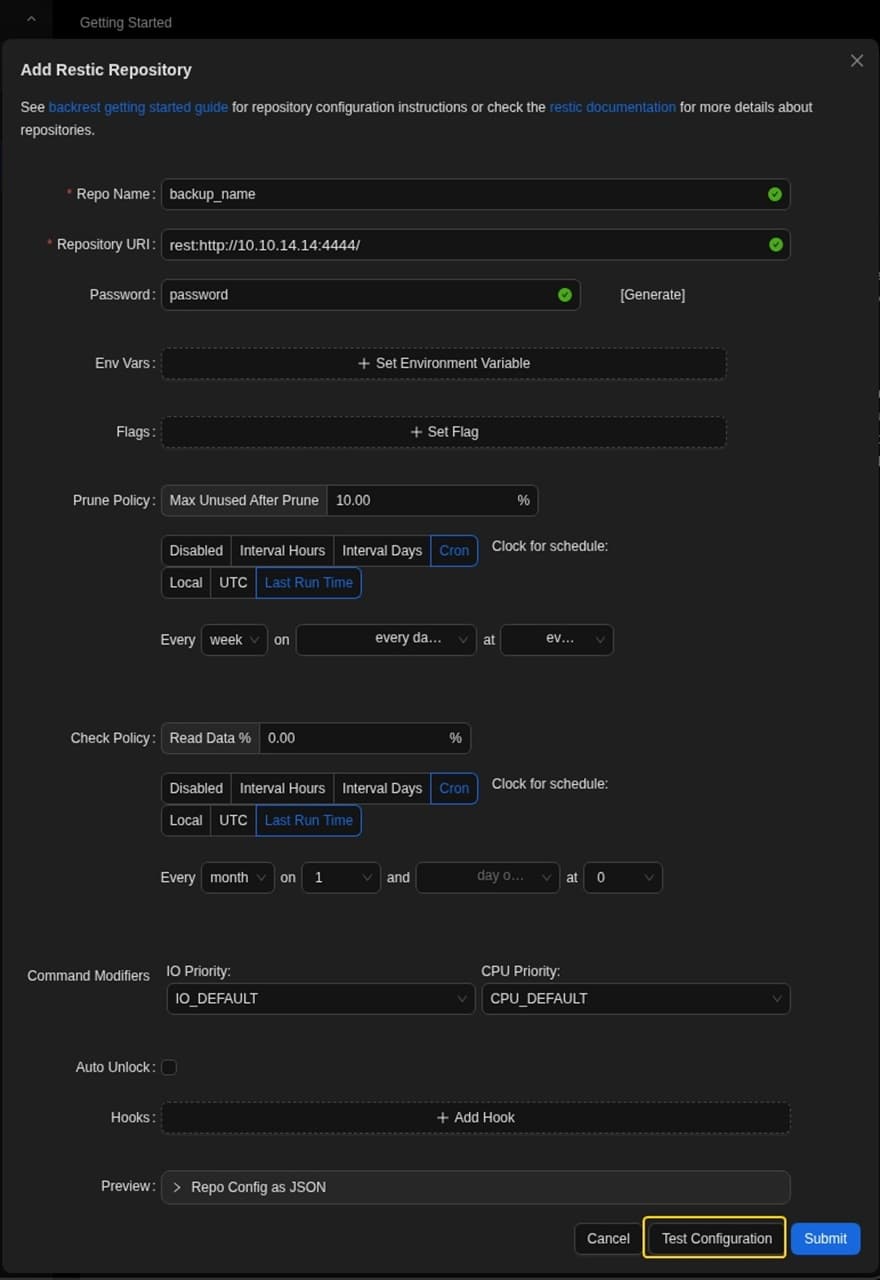Select UTC clock for Check Policy schedule
Image resolution: width=880 pixels, height=1280 pixels.
233,821
